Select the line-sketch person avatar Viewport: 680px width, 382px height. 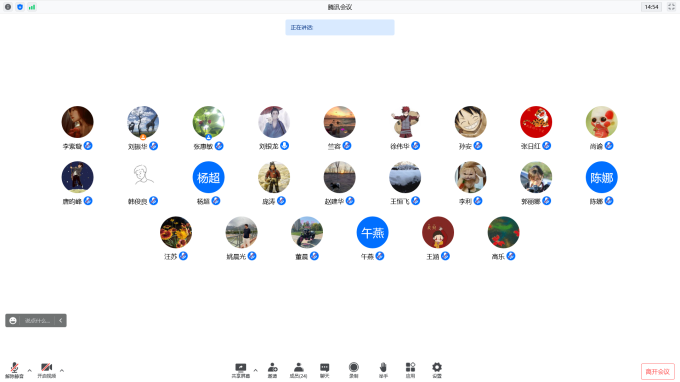(143, 177)
